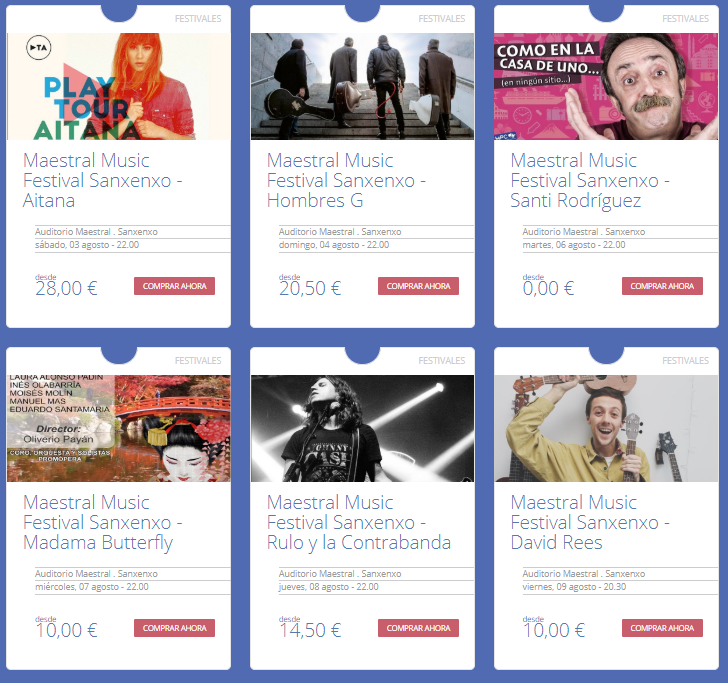Screen dimensions: 728x683
Task: Follow the Rulo y la Contrabanda title link
Action: click(x=359, y=522)
